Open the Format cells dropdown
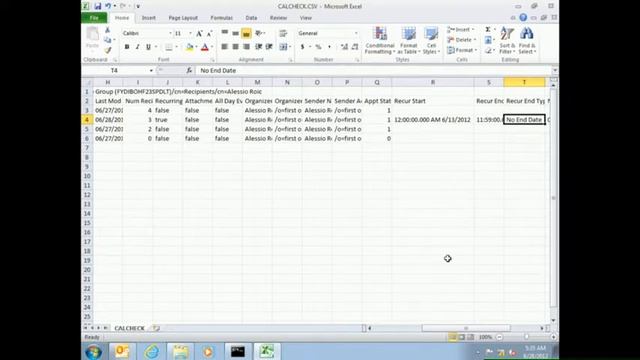The height and width of the screenshot is (360, 640). tap(462, 50)
